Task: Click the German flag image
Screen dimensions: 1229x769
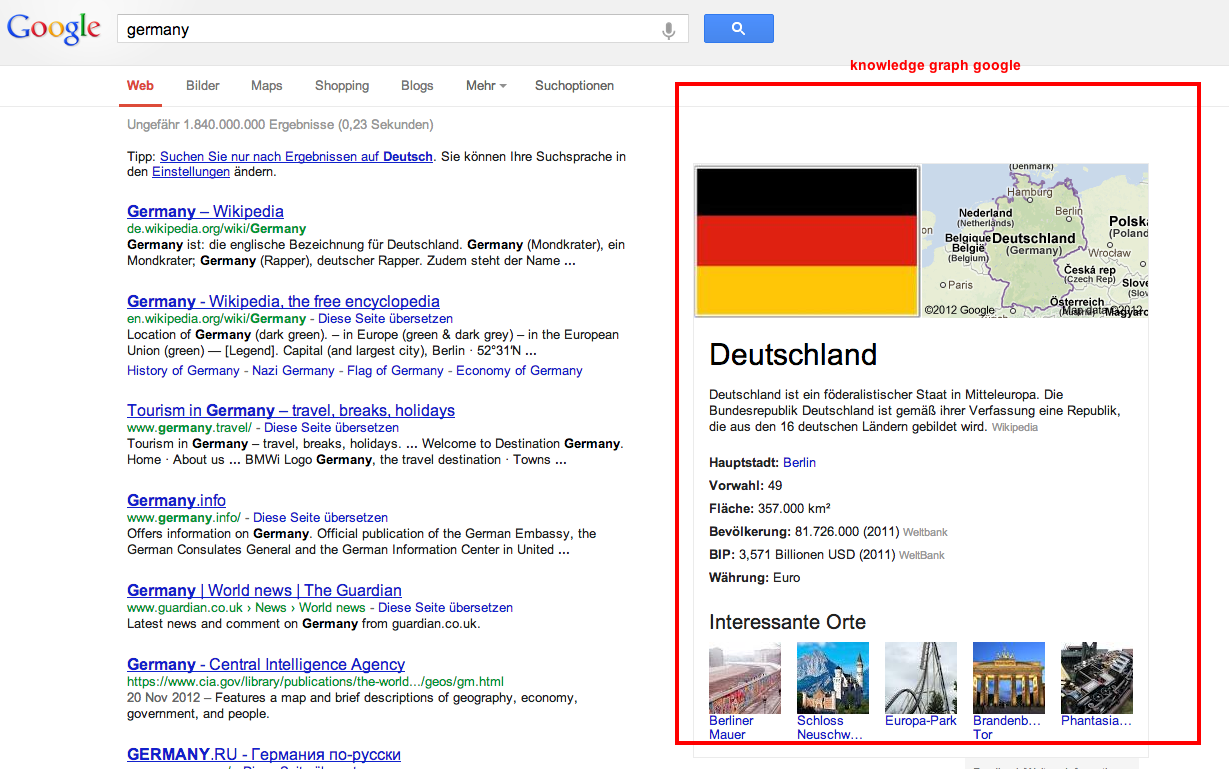Action: click(806, 242)
